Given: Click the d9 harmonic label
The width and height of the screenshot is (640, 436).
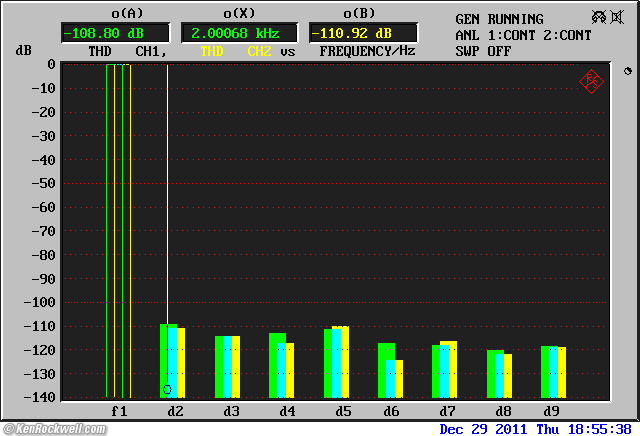Looking at the screenshot, I should (551, 411).
